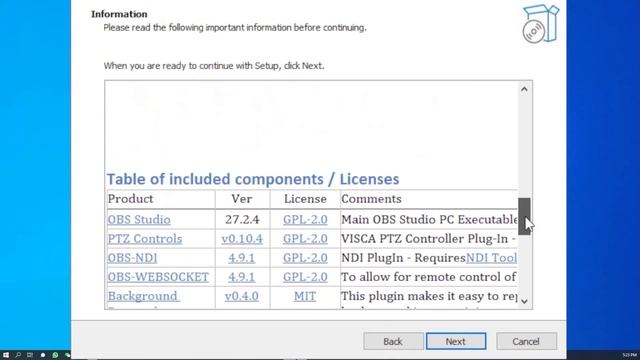
Task: Open the taskbar search icon
Action: [18, 355]
